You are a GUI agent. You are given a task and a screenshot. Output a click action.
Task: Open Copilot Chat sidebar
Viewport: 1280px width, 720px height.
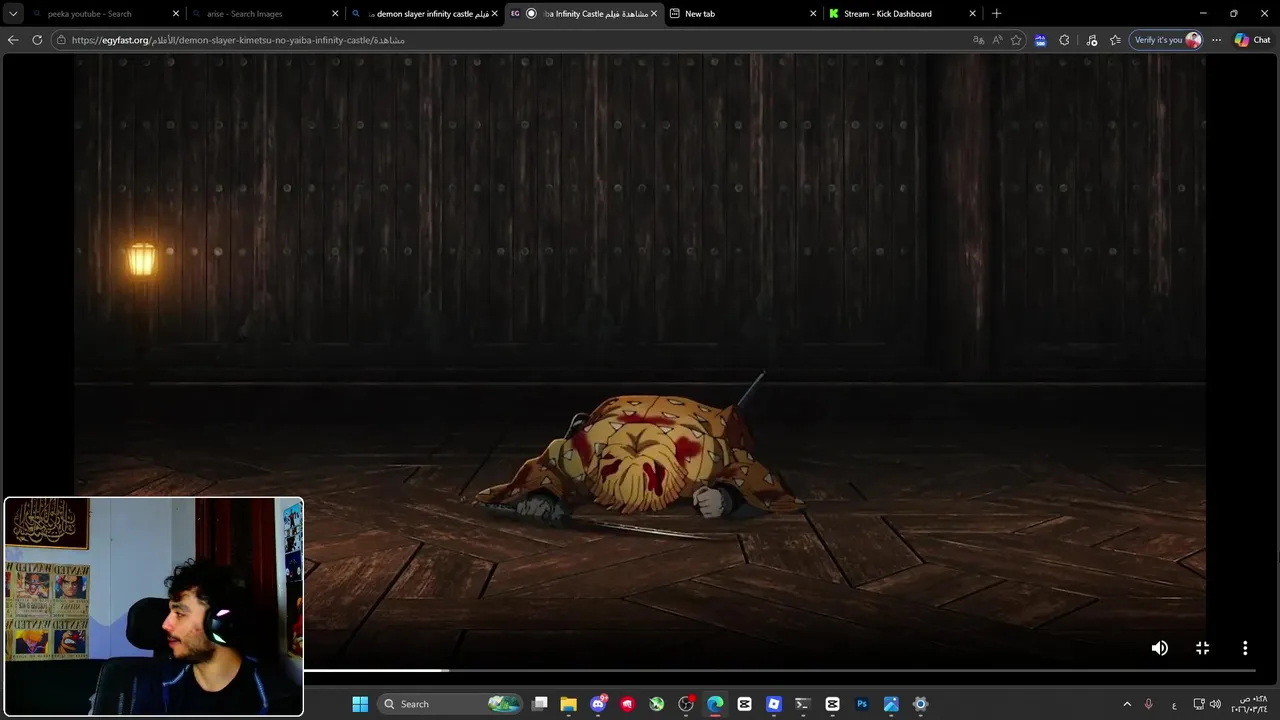click(1252, 40)
